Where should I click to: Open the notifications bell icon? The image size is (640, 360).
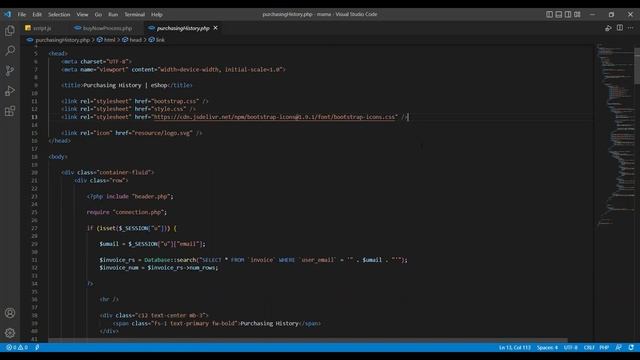(x=631, y=348)
